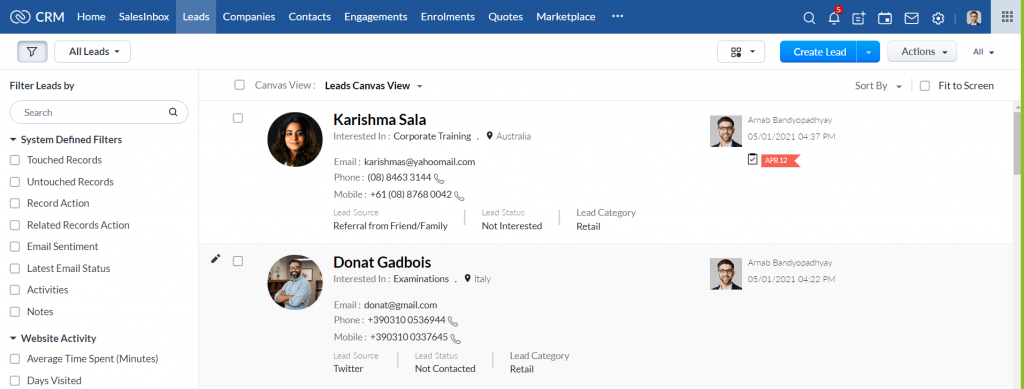Check the Email Sentiment filter
The width and height of the screenshot is (1024, 389).
(15, 247)
